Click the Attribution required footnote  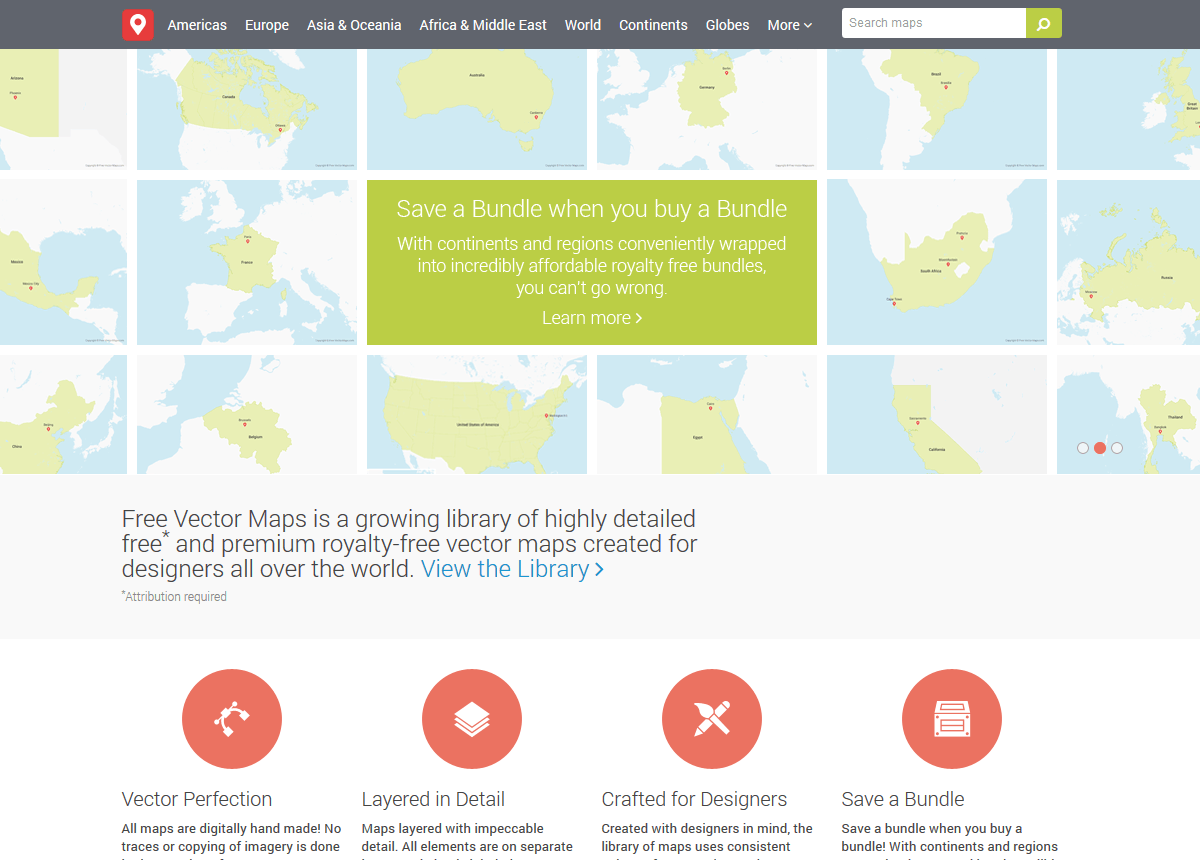pyautogui.click(x=174, y=596)
